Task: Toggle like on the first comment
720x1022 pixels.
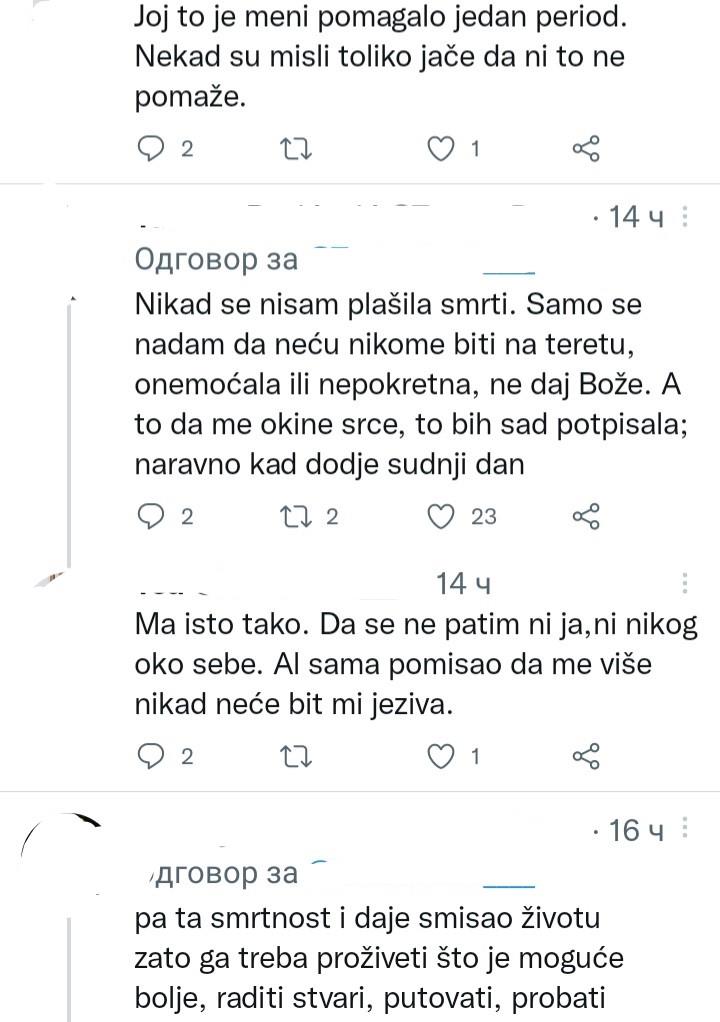Action: click(x=440, y=148)
